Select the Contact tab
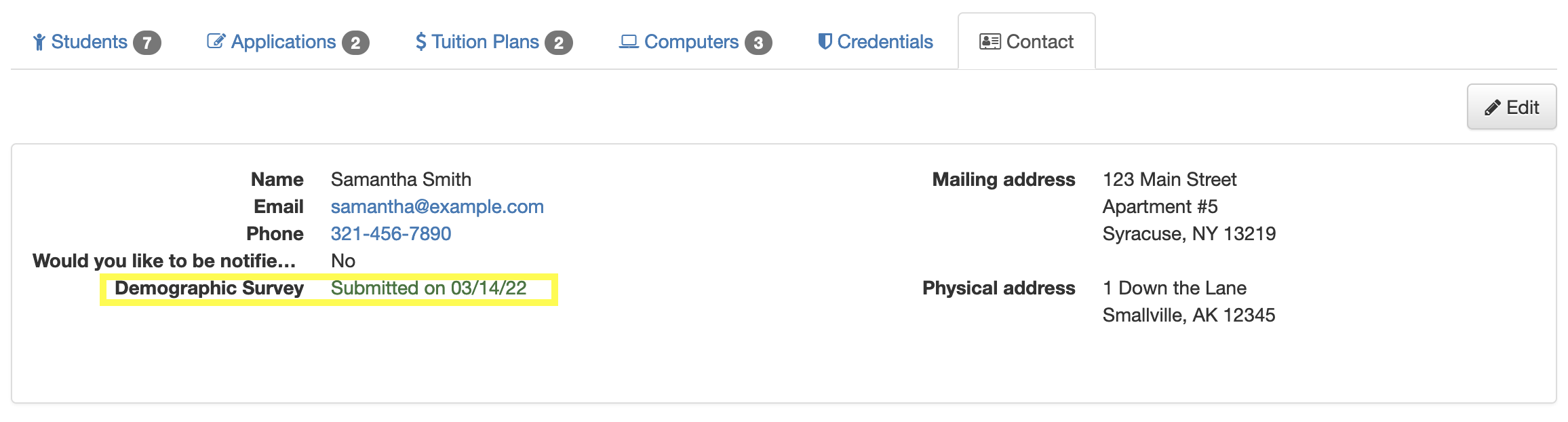Viewport: 1568px width, 422px height. pos(1027,41)
